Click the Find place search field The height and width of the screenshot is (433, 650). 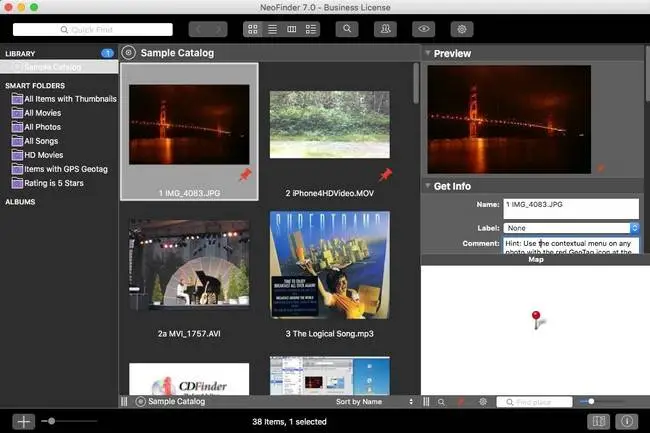[x=534, y=402]
